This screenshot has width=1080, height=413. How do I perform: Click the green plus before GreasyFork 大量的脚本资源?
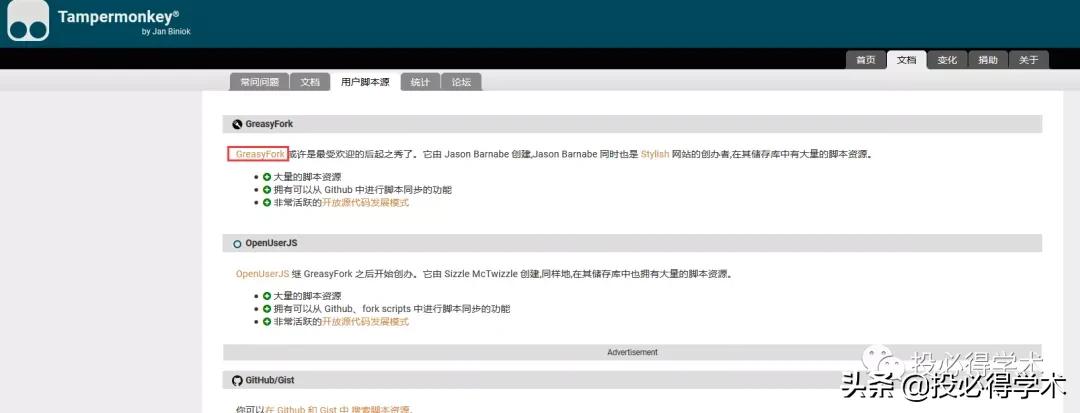pyautogui.click(x=267, y=177)
